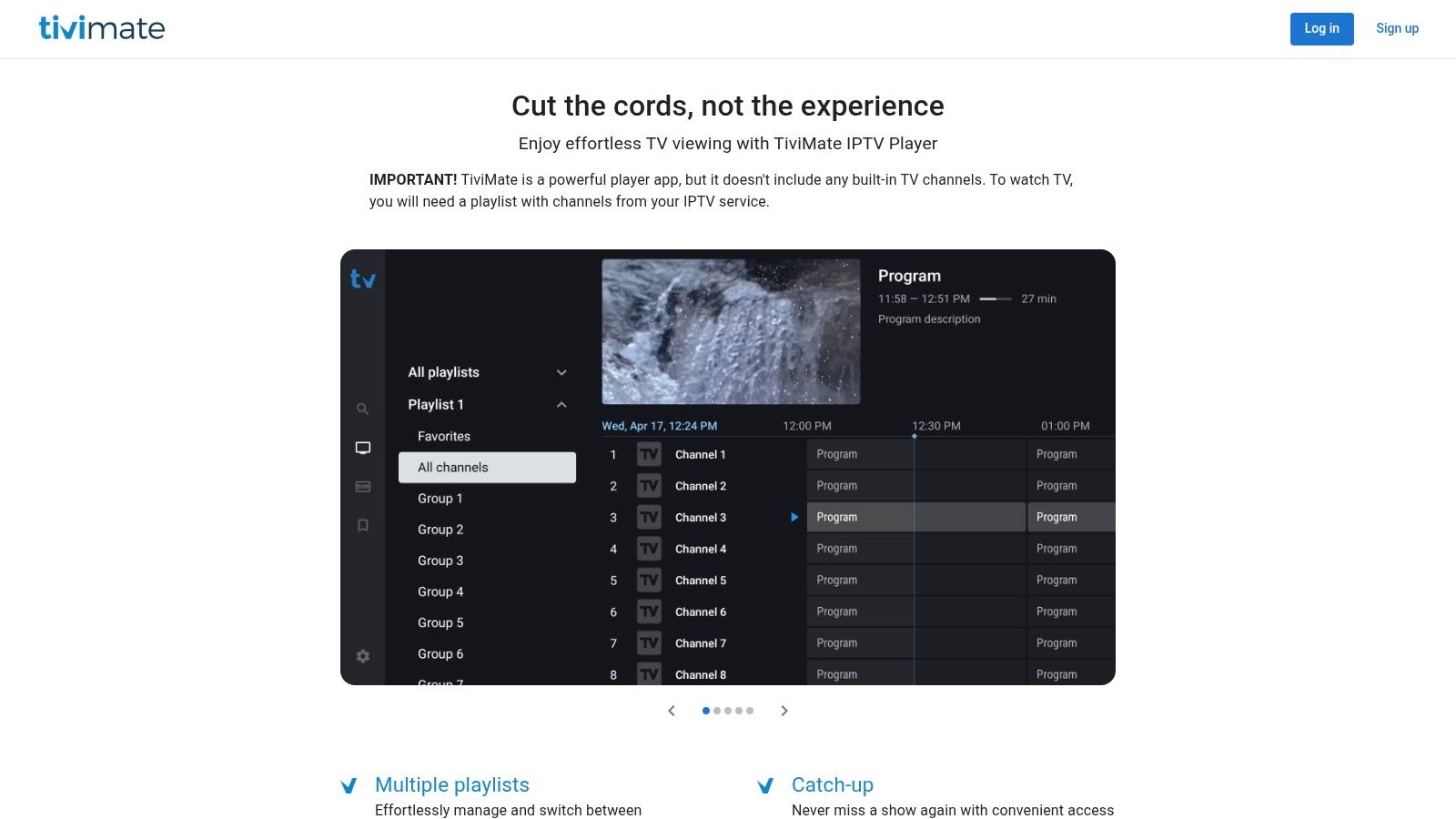Choose Group 6 from the list
Viewport: 1456px width, 819px height.
point(440,653)
